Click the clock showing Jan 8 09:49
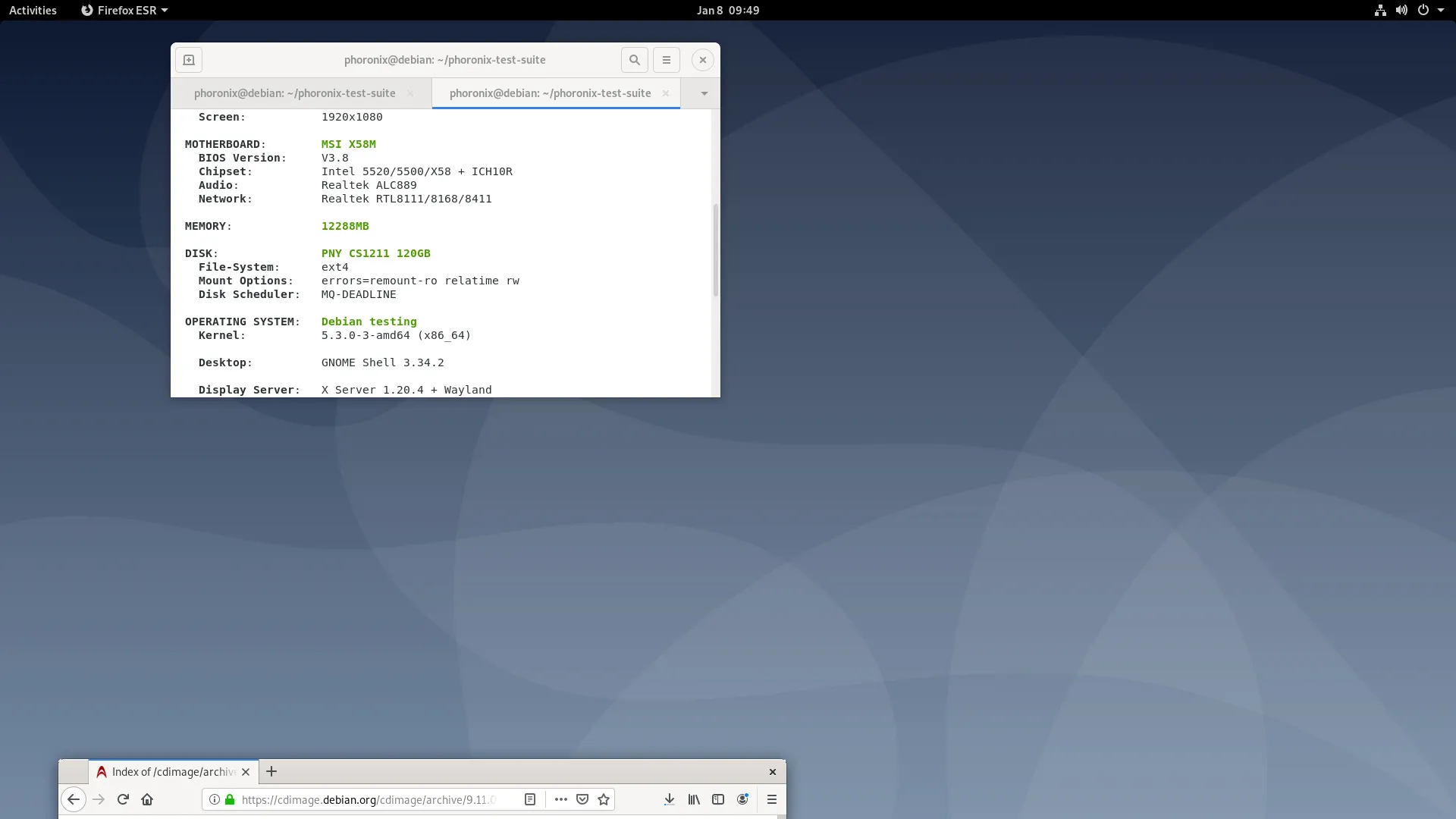Viewport: 1456px width, 819px height. point(728,10)
